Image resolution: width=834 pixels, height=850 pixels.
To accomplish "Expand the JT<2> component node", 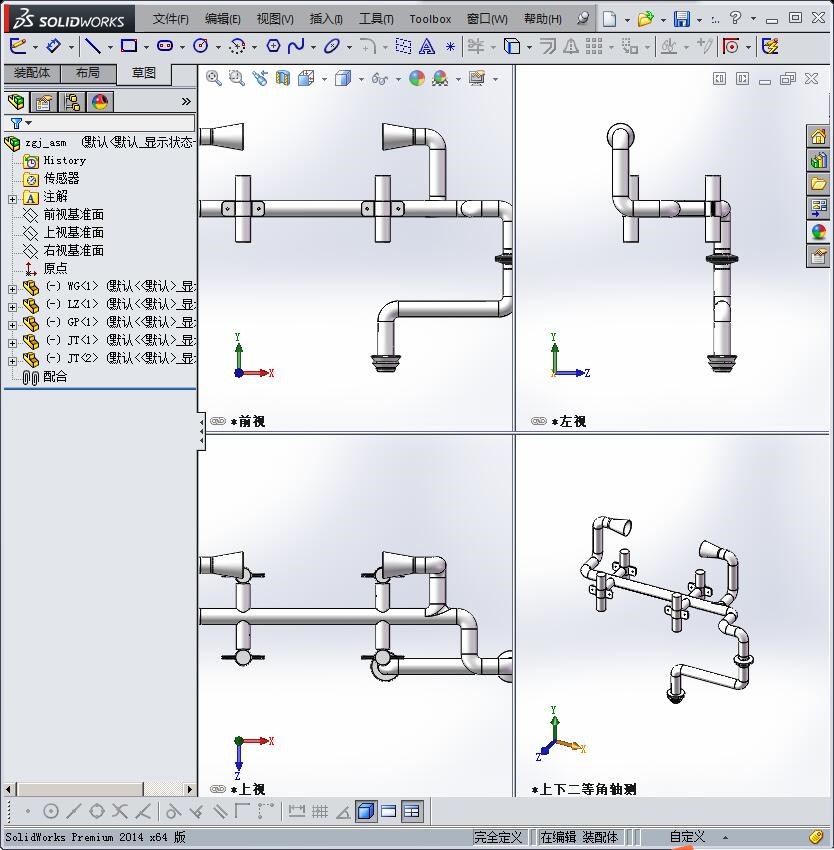I will [x=12, y=360].
